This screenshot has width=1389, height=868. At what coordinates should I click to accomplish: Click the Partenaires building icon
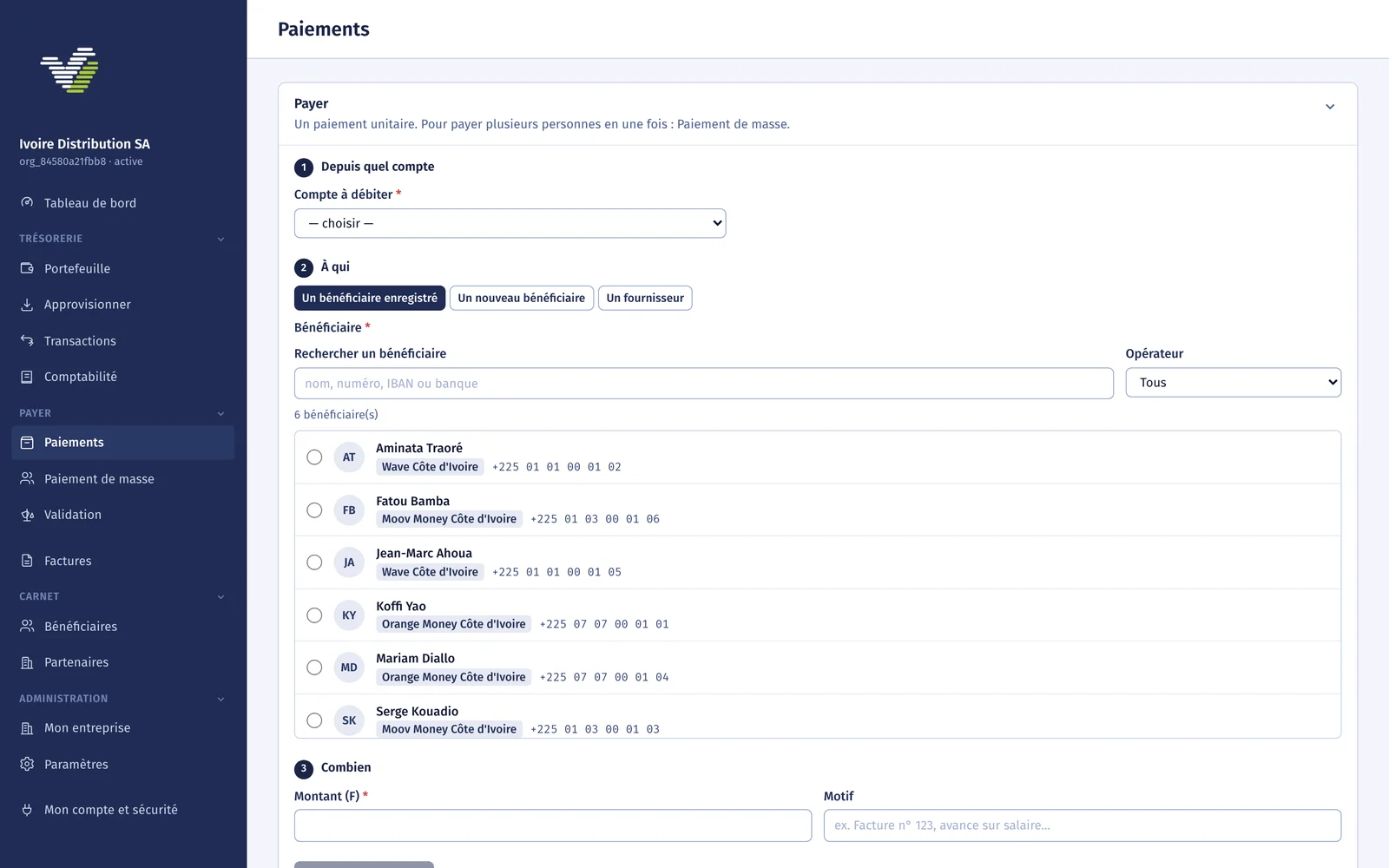[27, 662]
